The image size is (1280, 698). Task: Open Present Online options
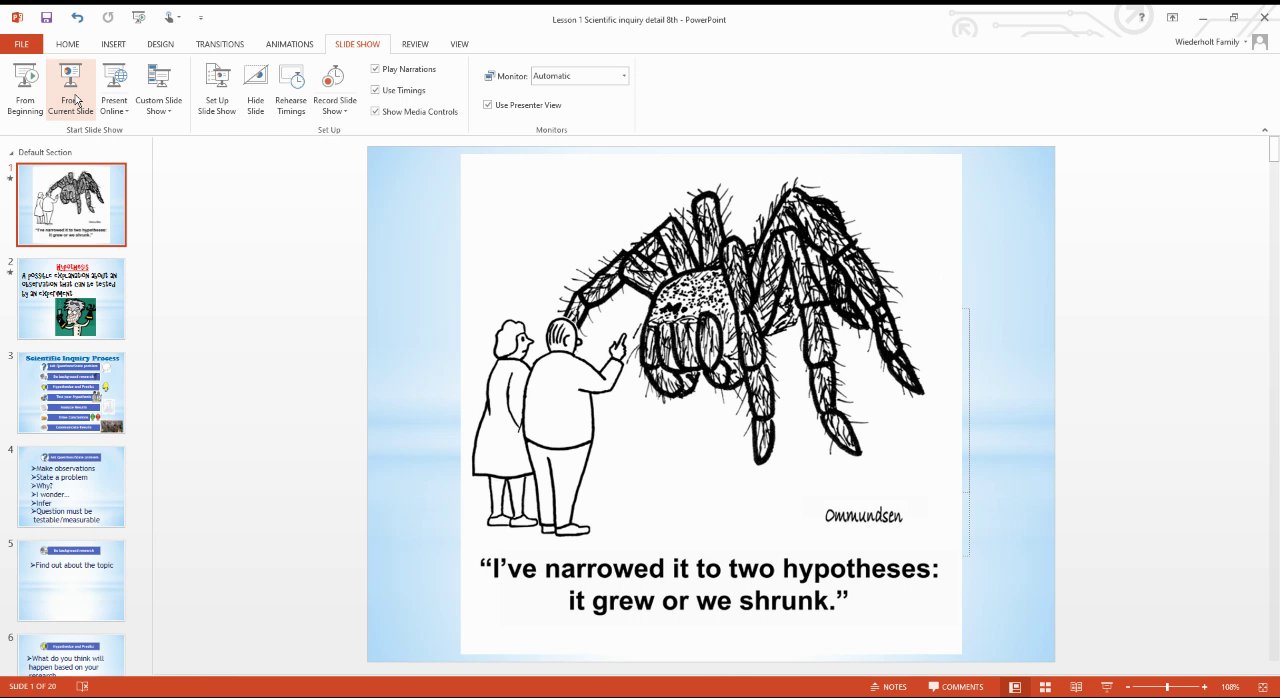pyautogui.click(x=114, y=90)
